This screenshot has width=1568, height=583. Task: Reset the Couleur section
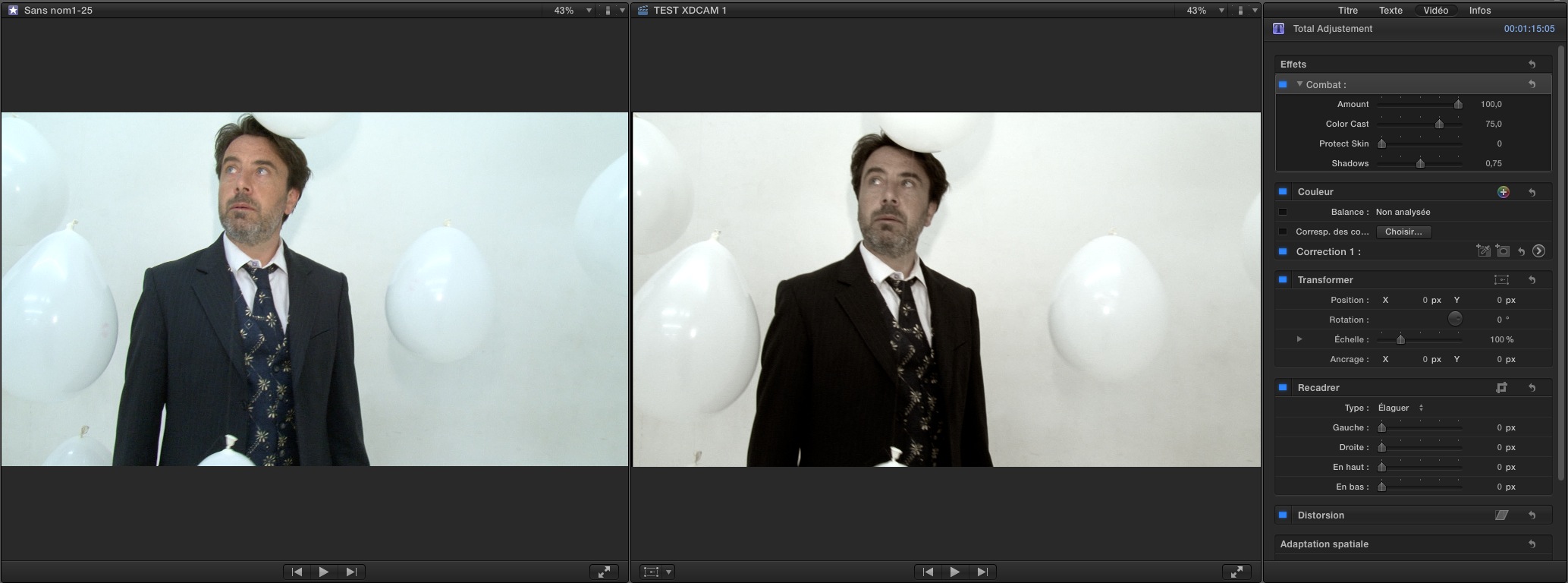tap(1532, 192)
